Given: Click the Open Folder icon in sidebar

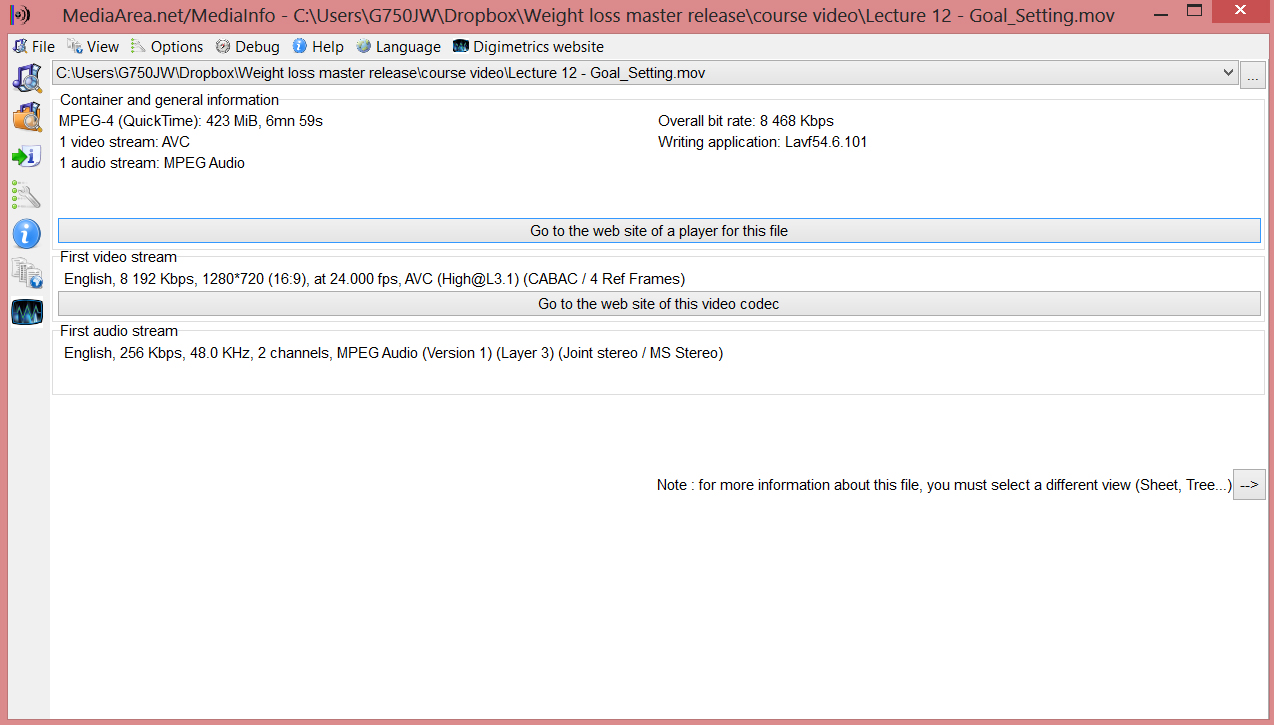Looking at the screenshot, I should click(26, 116).
